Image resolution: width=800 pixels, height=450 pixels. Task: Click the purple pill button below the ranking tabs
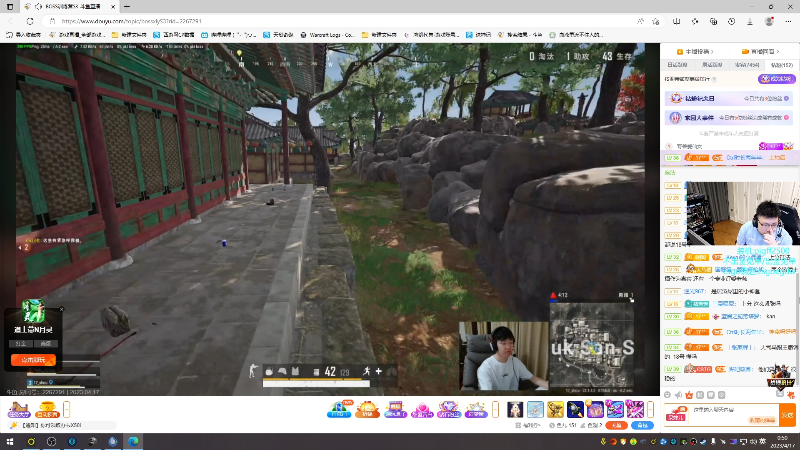click(x=777, y=79)
